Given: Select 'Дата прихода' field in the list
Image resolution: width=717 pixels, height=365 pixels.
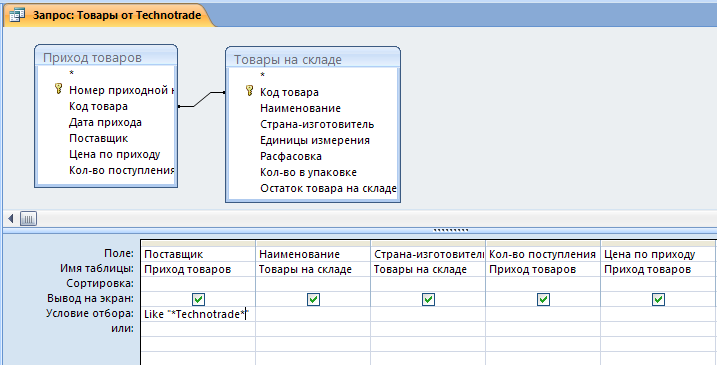Looking at the screenshot, I should [x=105, y=122].
